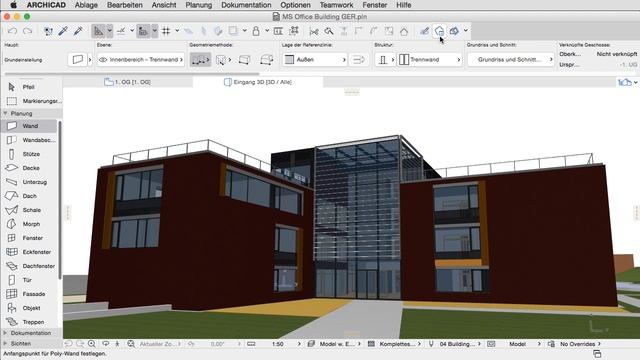This screenshot has width=640, height=360.
Task: Click the Model renovation filter button
Action: [x=514, y=344]
